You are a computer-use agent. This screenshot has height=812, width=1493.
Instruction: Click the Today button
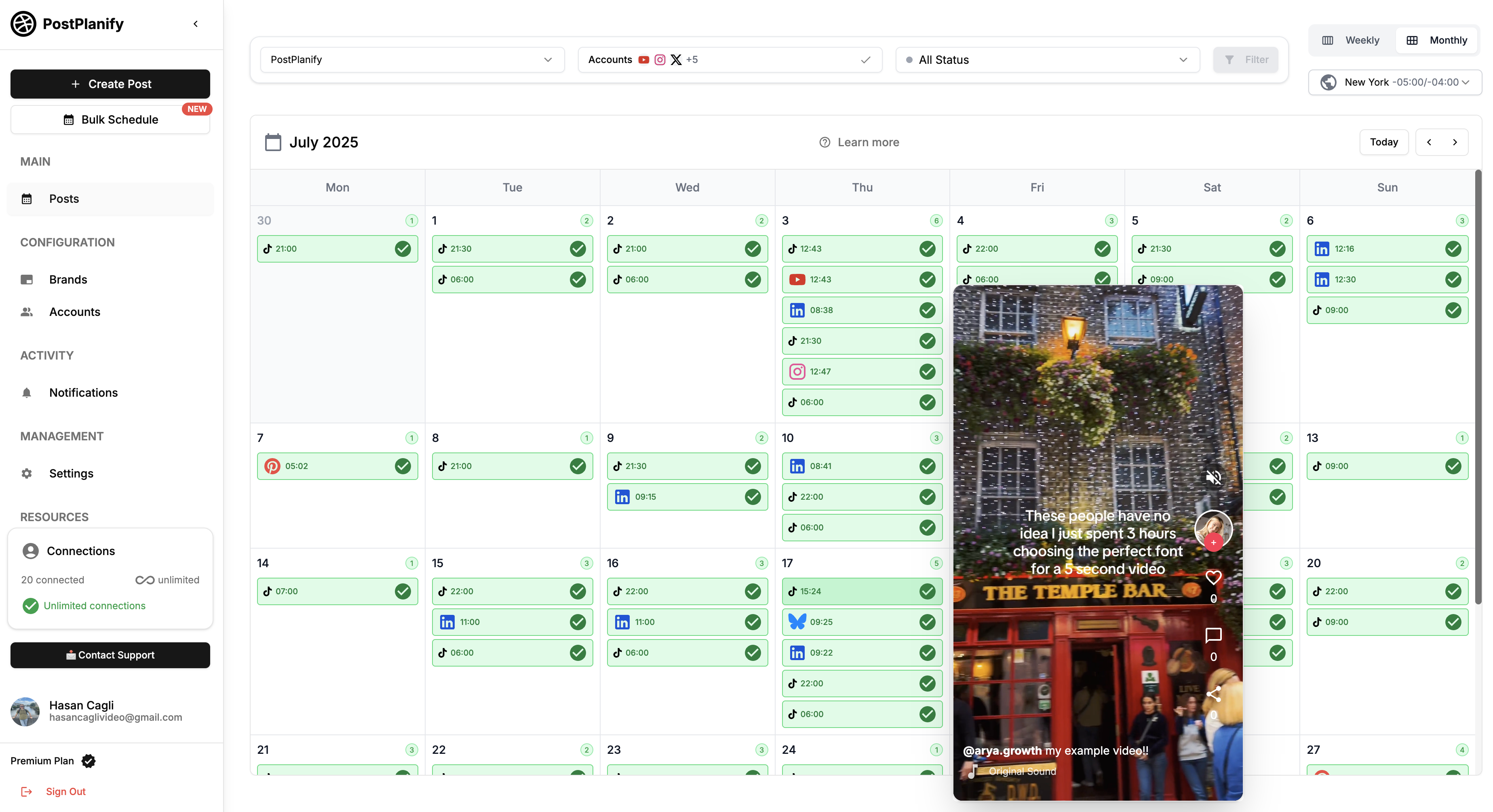(1383, 142)
